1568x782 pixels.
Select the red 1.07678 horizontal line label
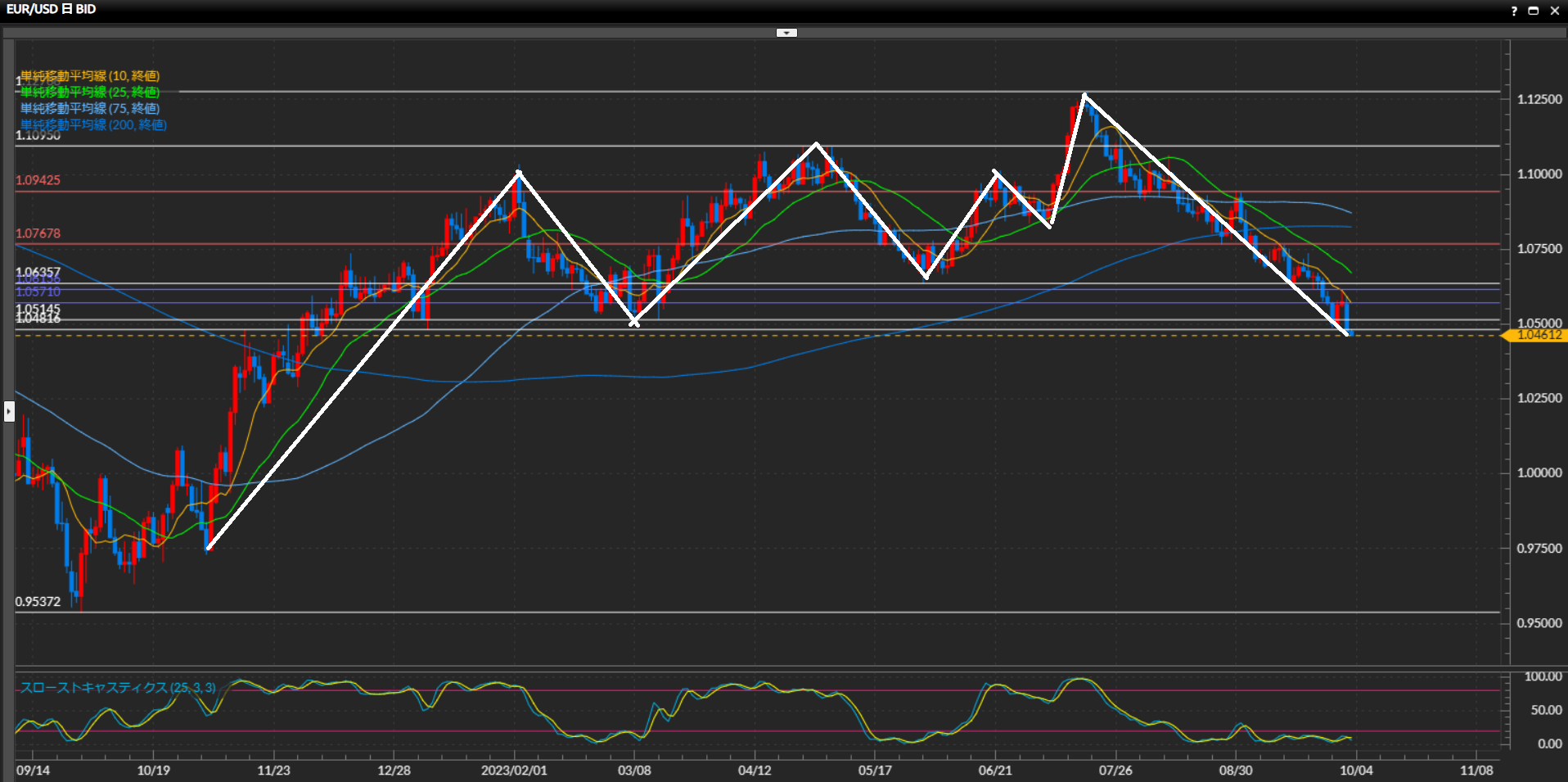38,233
